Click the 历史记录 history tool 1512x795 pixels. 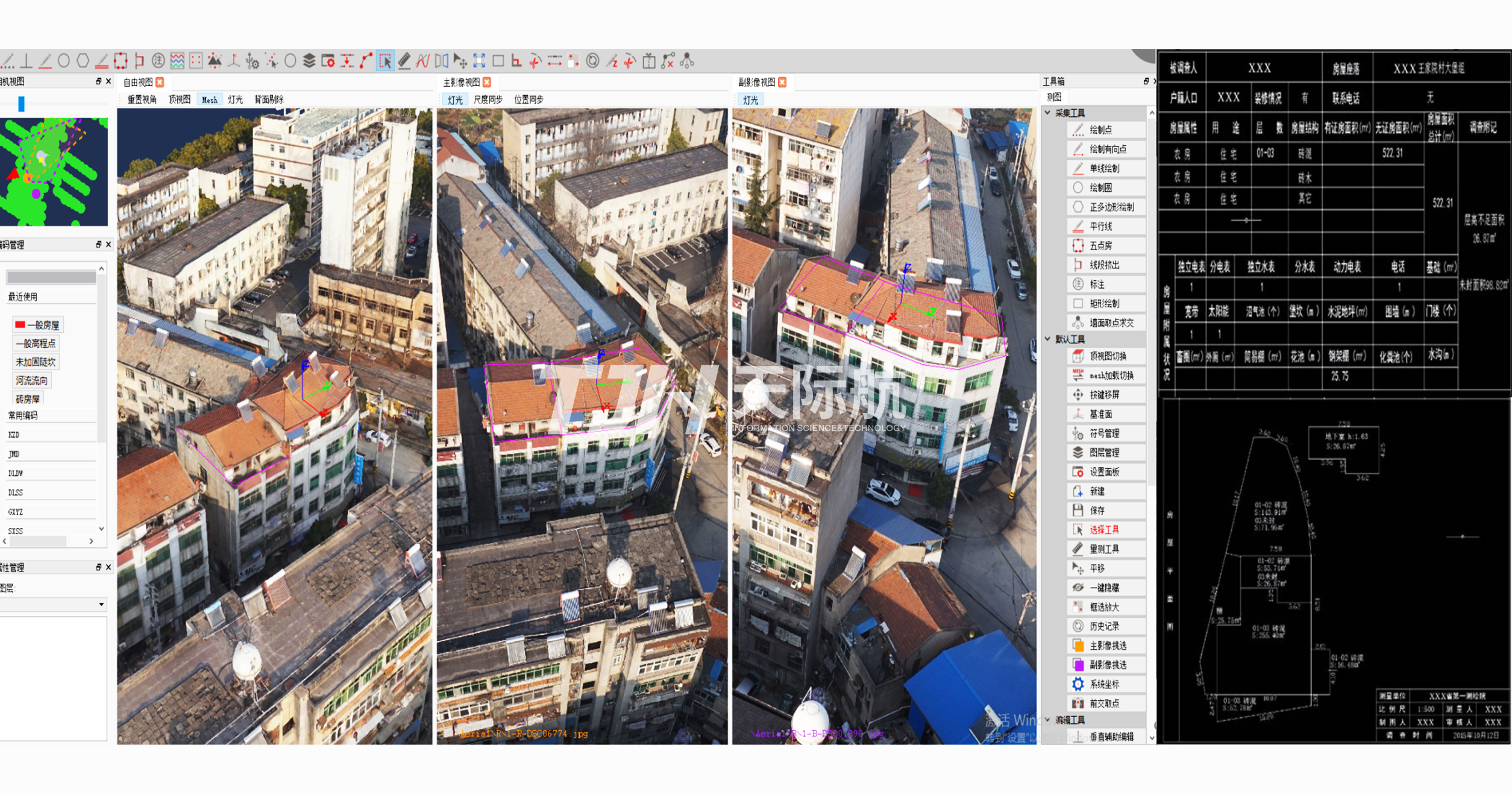(1104, 626)
